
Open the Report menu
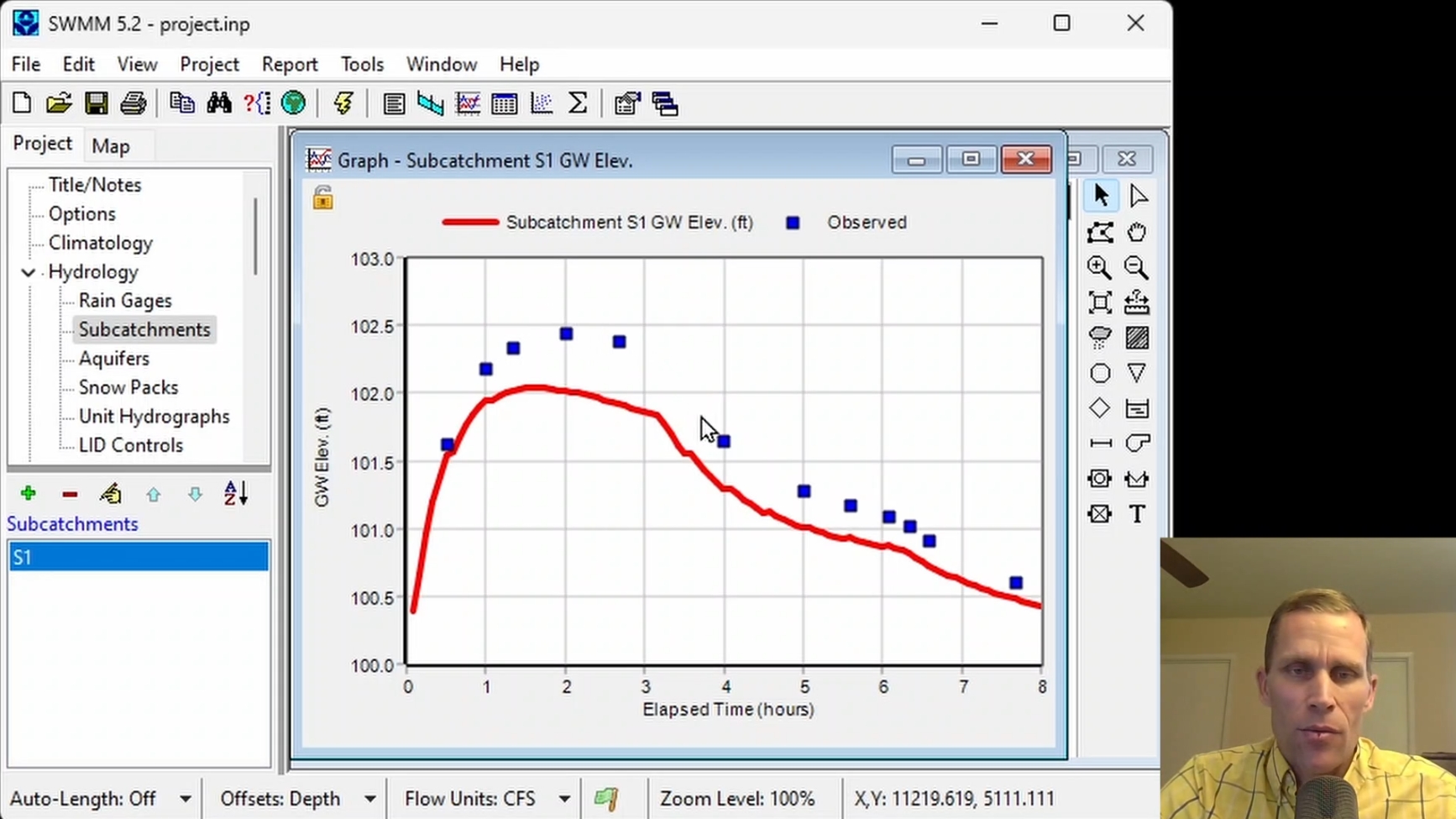click(x=289, y=65)
